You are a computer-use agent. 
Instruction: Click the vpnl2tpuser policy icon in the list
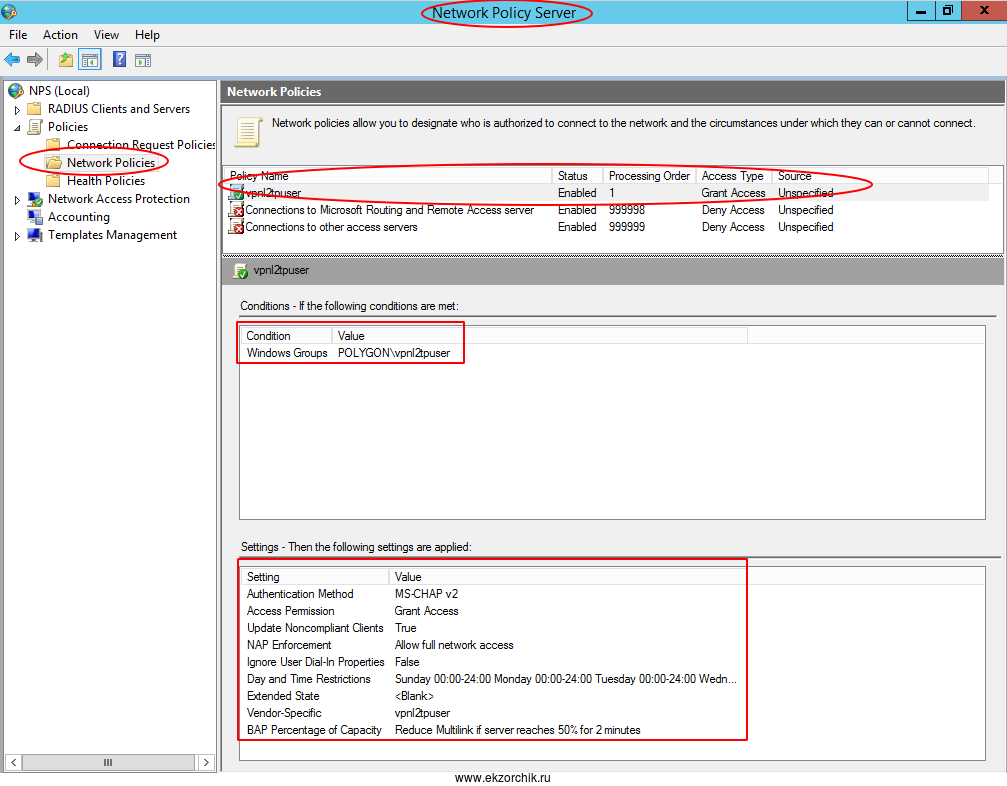236,193
